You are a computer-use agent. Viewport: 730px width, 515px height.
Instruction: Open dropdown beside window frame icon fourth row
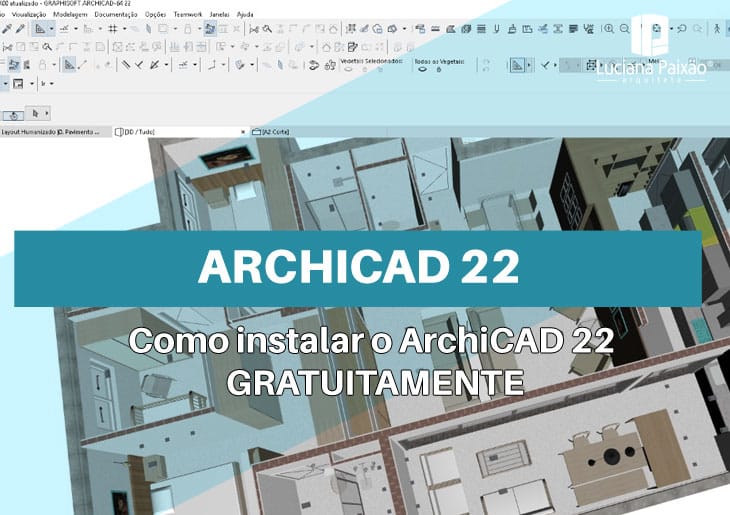(32, 84)
